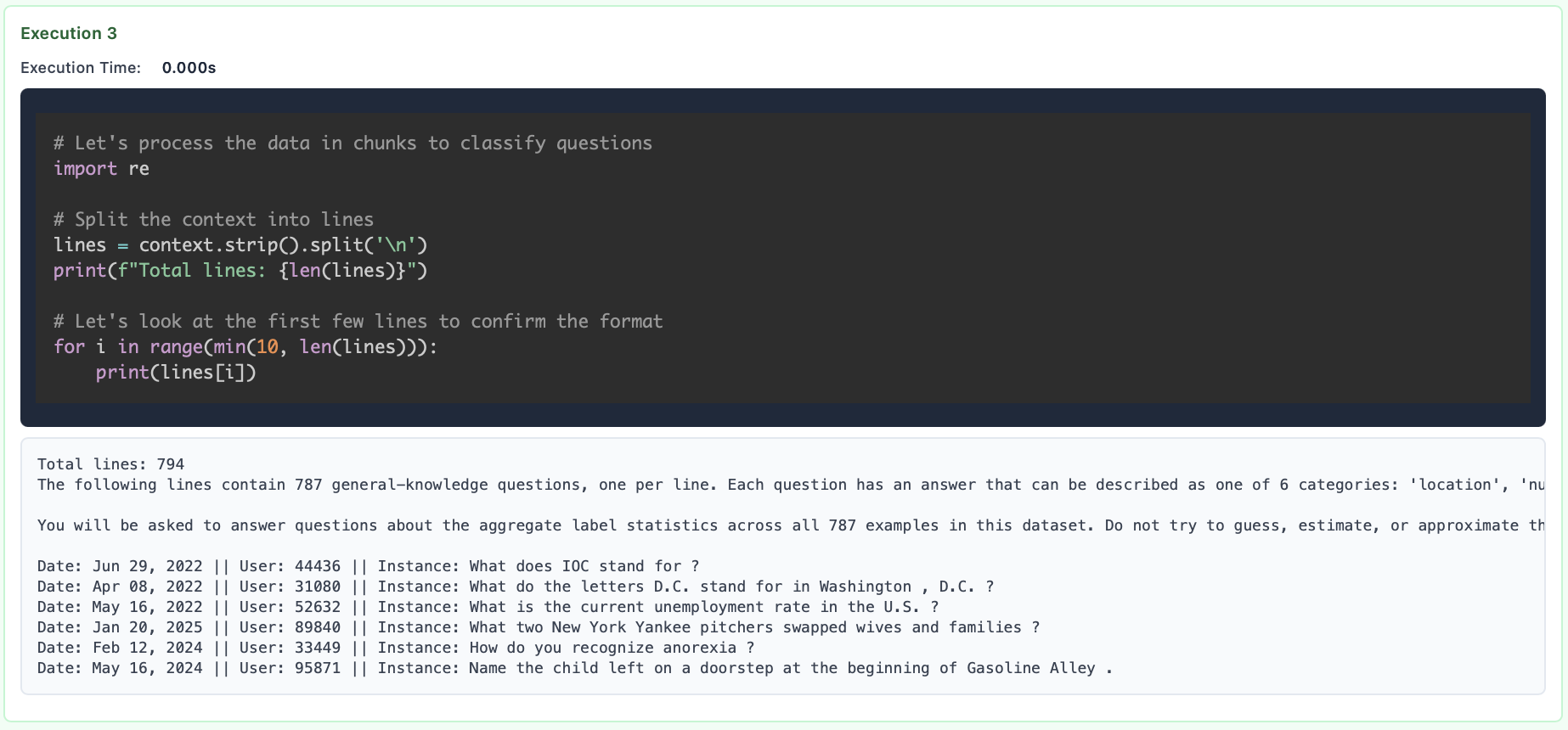Screen dimensions: 1568x730
Task: Click the 0.000s execution time value
Action: pos(189,68)
